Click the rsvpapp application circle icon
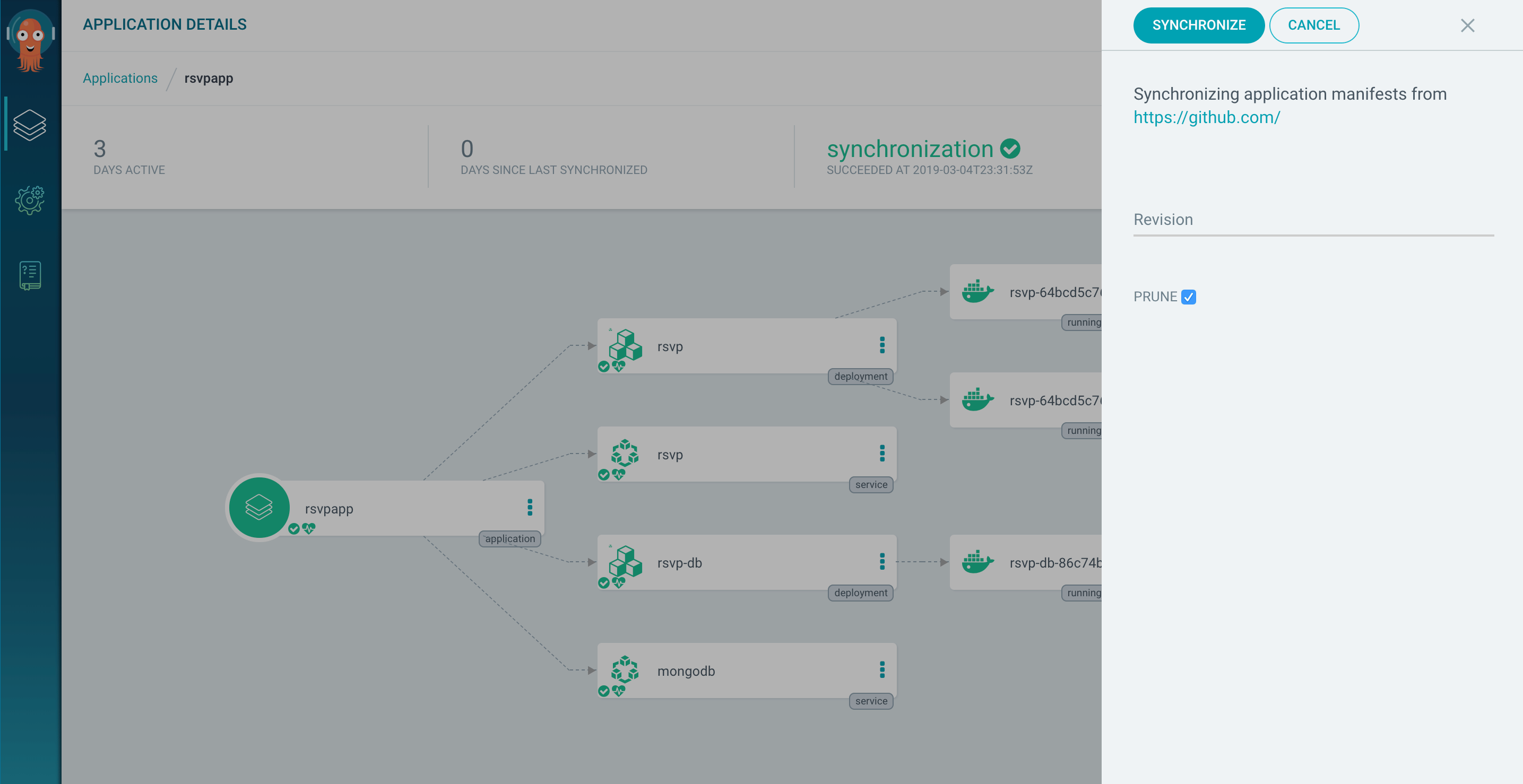1523x784 pixels. 259,508
